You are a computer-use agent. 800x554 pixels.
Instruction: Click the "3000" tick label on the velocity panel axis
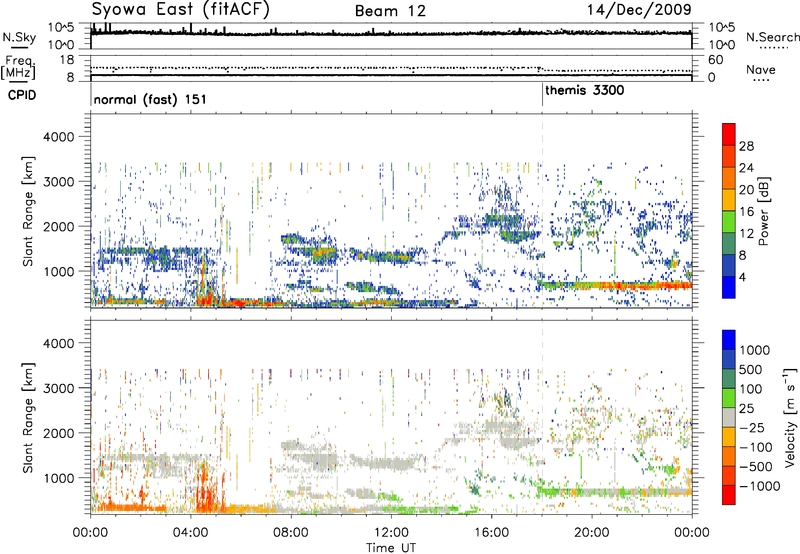[x=59, y=388]
